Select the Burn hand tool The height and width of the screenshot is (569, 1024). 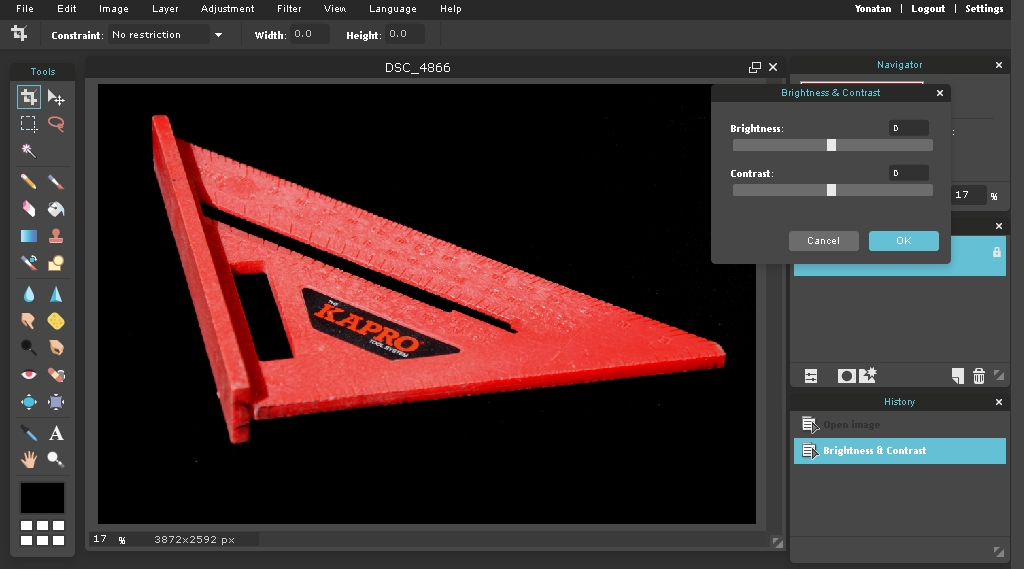(x=56, y=348)
